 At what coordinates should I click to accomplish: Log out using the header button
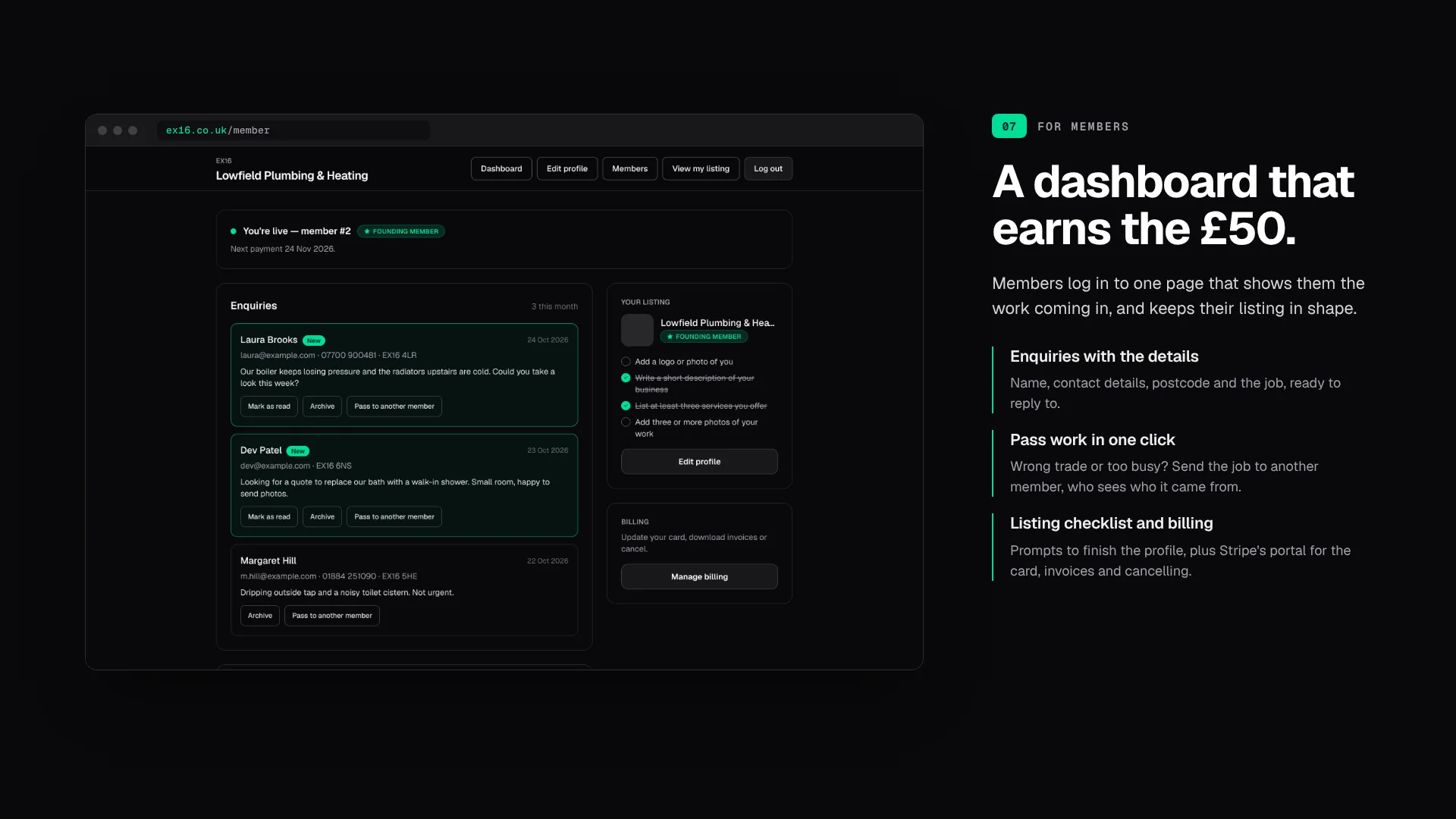pyautogui.click(x=768, y=168)
